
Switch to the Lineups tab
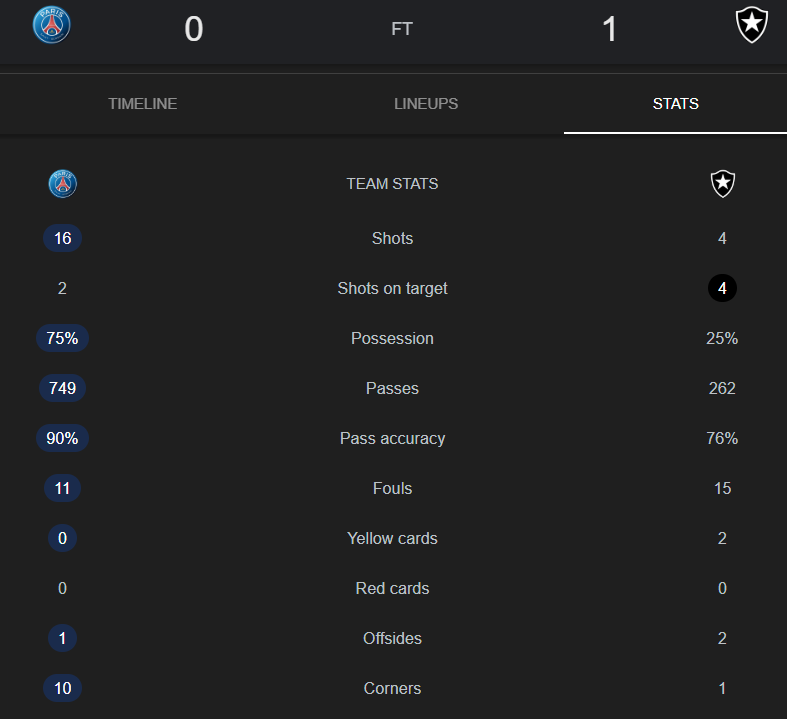point(426,104)
